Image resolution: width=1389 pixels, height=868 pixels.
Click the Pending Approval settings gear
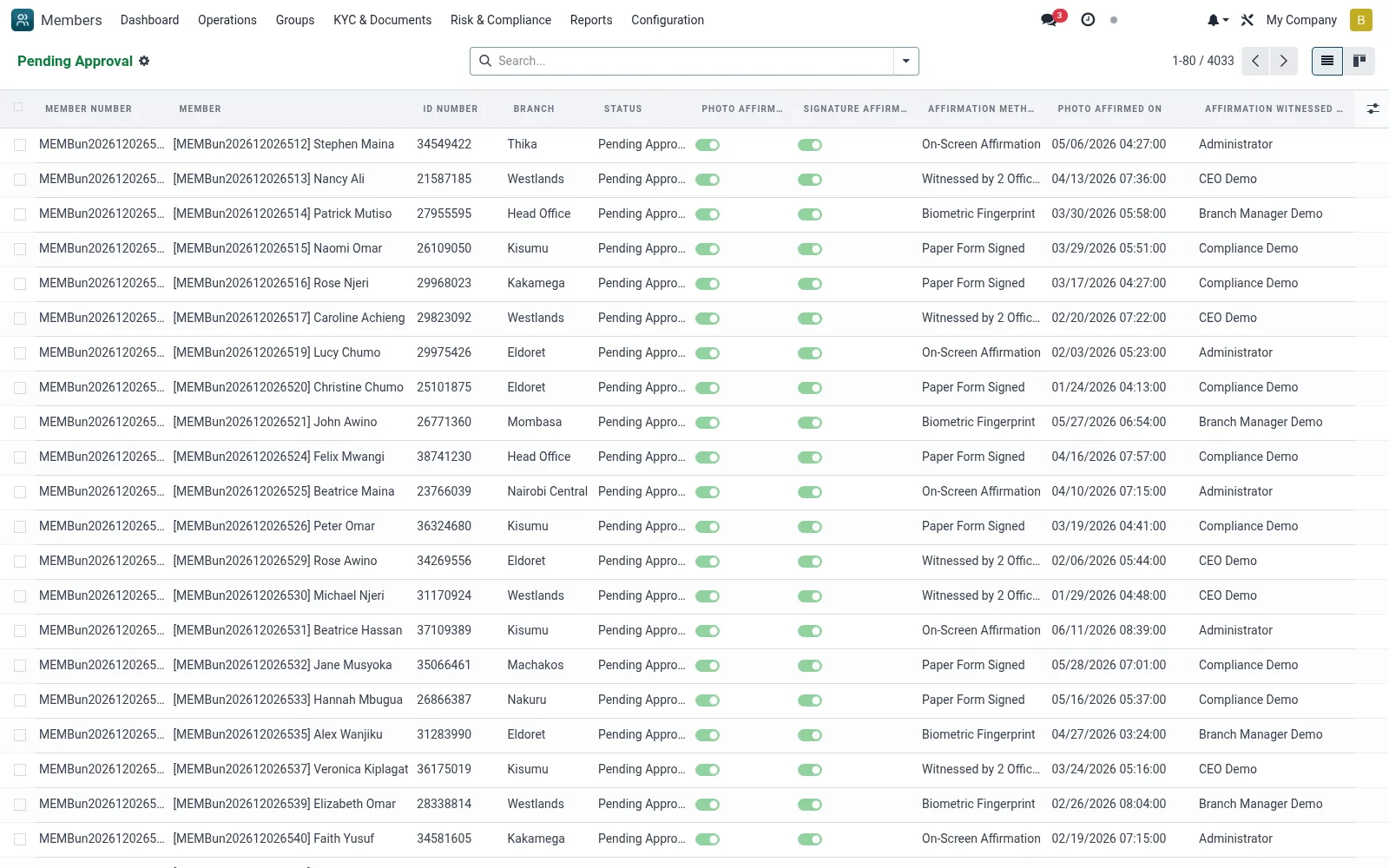click(144, 61)
